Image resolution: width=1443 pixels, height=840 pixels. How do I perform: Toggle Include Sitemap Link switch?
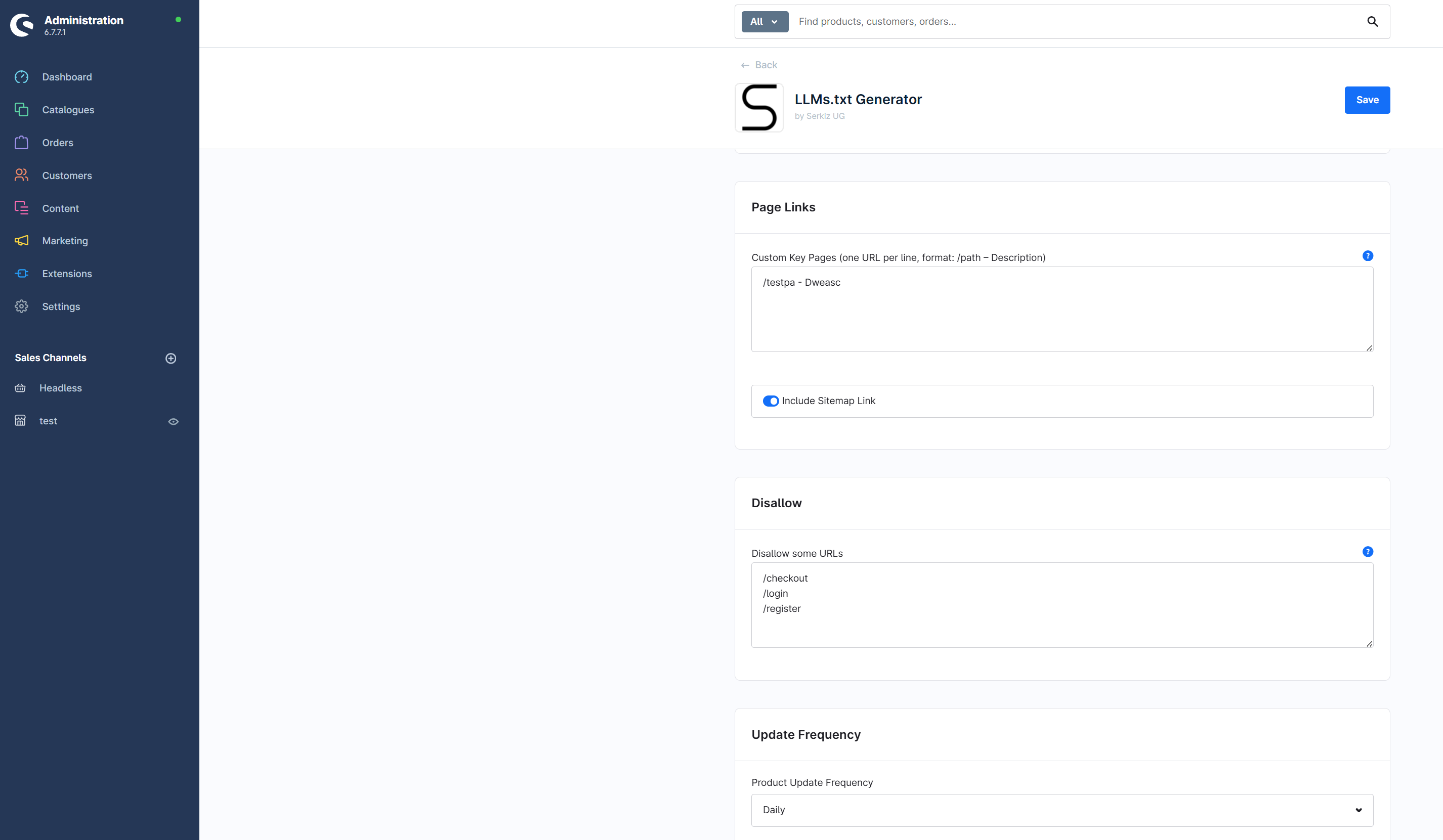tap(770, 401)
